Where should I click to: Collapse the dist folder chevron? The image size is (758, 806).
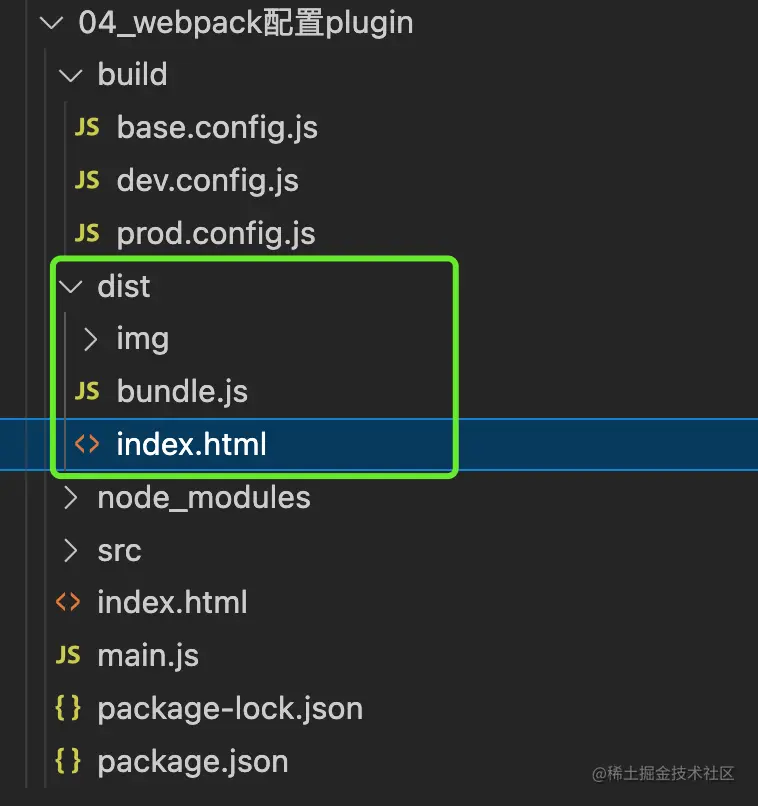tap(70, 287)
